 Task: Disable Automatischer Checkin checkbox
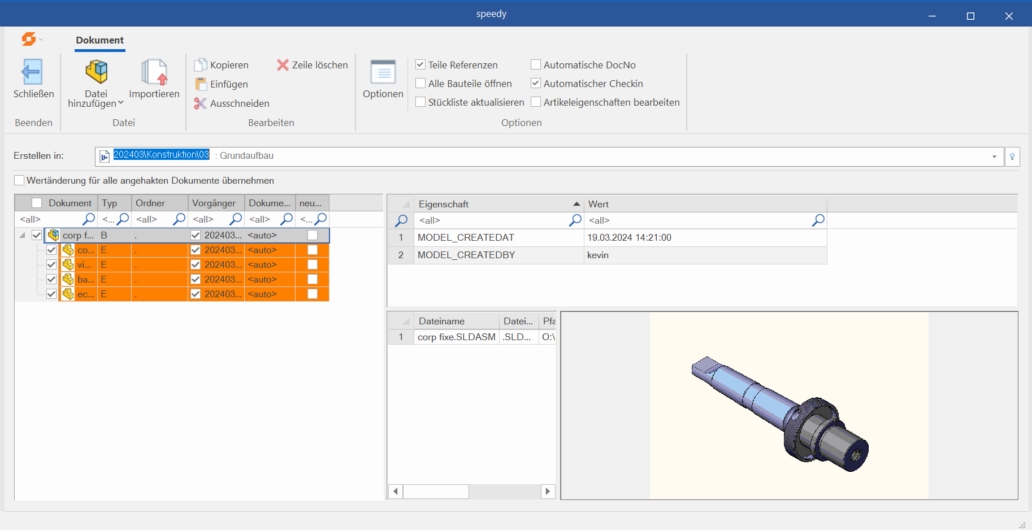(536, 84)
